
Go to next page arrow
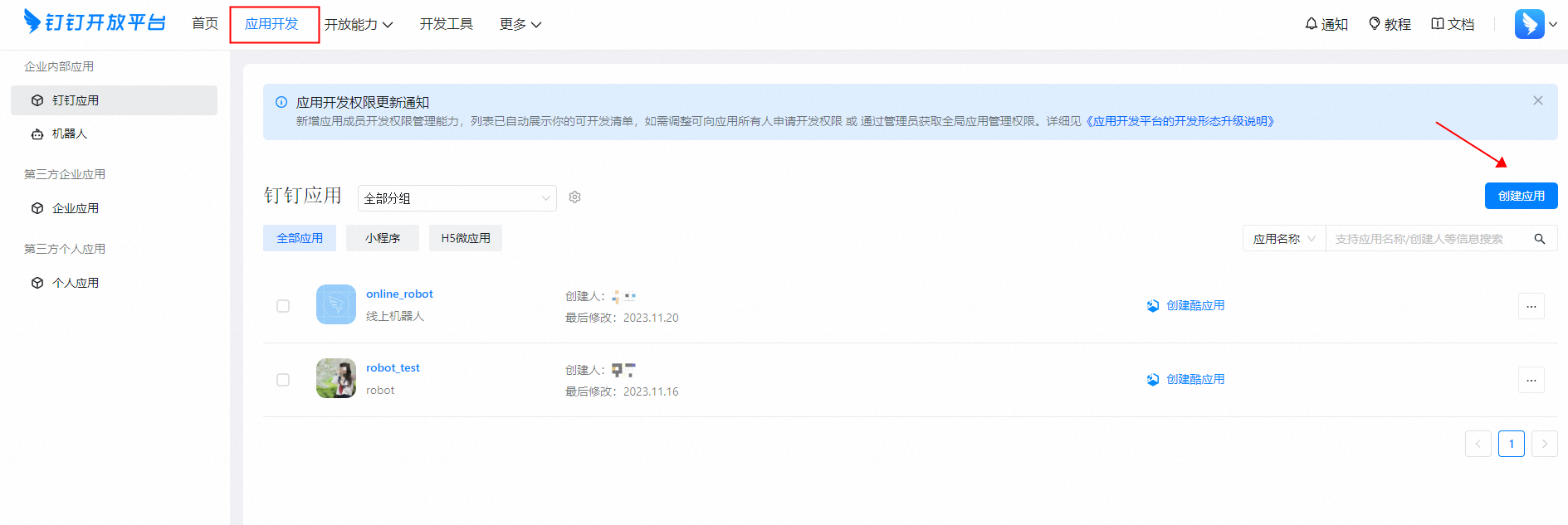coord(1545,444)
